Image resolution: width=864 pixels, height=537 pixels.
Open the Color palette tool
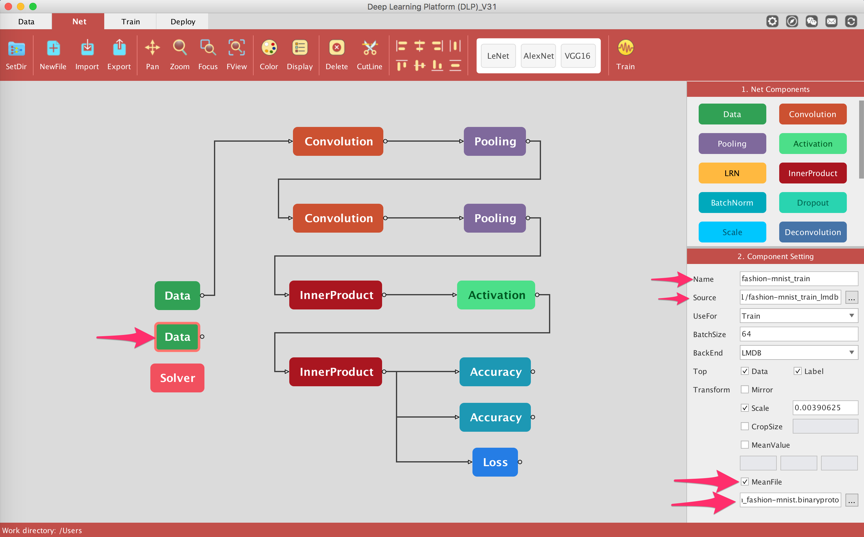pos(269,49)
